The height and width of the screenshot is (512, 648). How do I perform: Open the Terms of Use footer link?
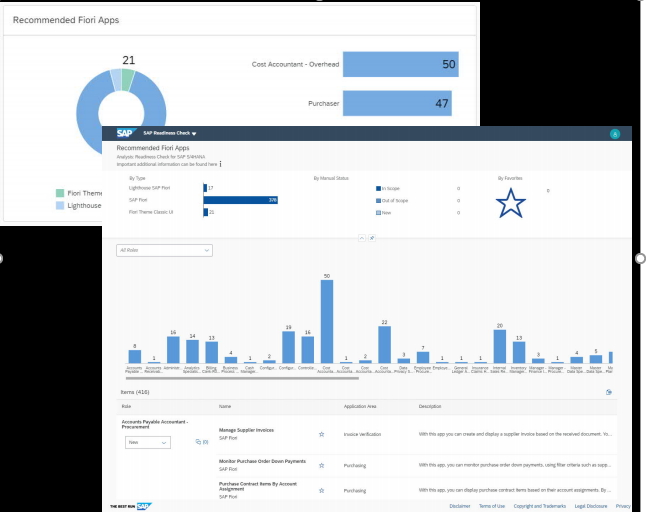(492, 506)
